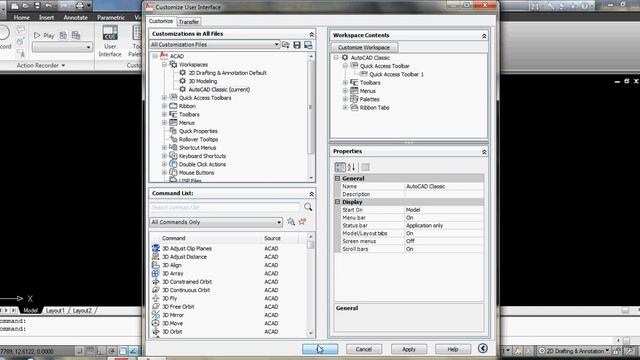
Task: Click the 3D Move command icon
Action: [156, 323]
